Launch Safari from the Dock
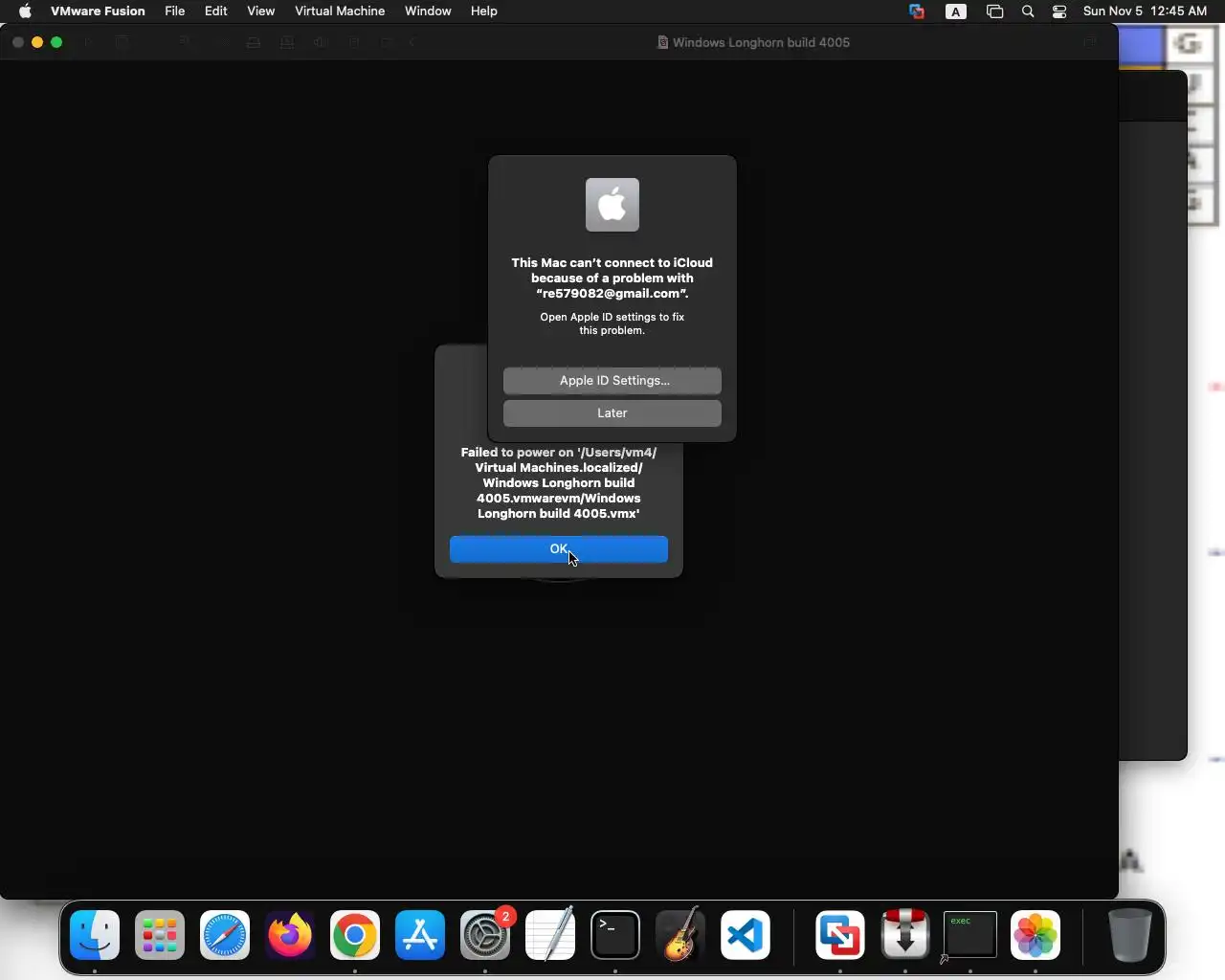 point(225,935)
